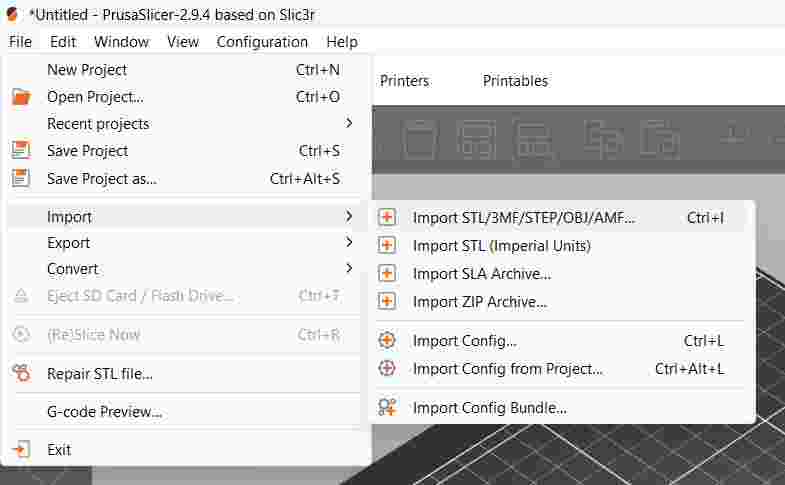The width and height of the screenshot is (785, 485).
Task: Click the Repair STL file icon
Action: click(21, 374)
